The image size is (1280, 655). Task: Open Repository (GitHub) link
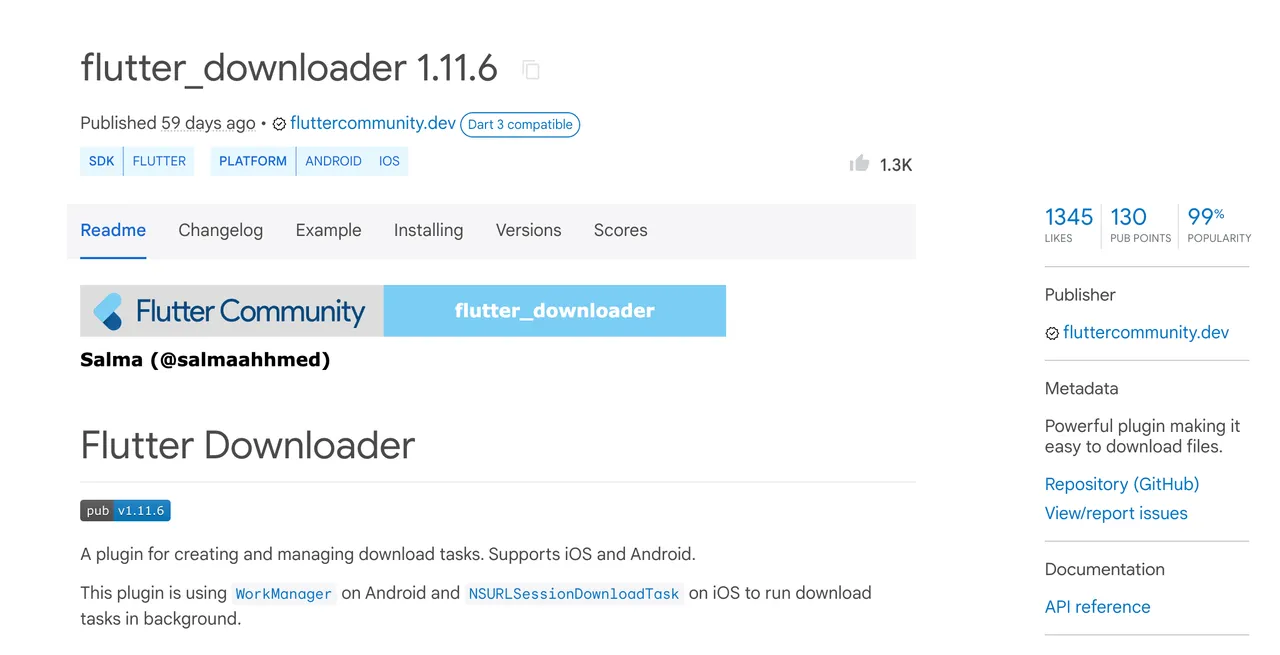pyautogui.click(x=1121, y=484)
